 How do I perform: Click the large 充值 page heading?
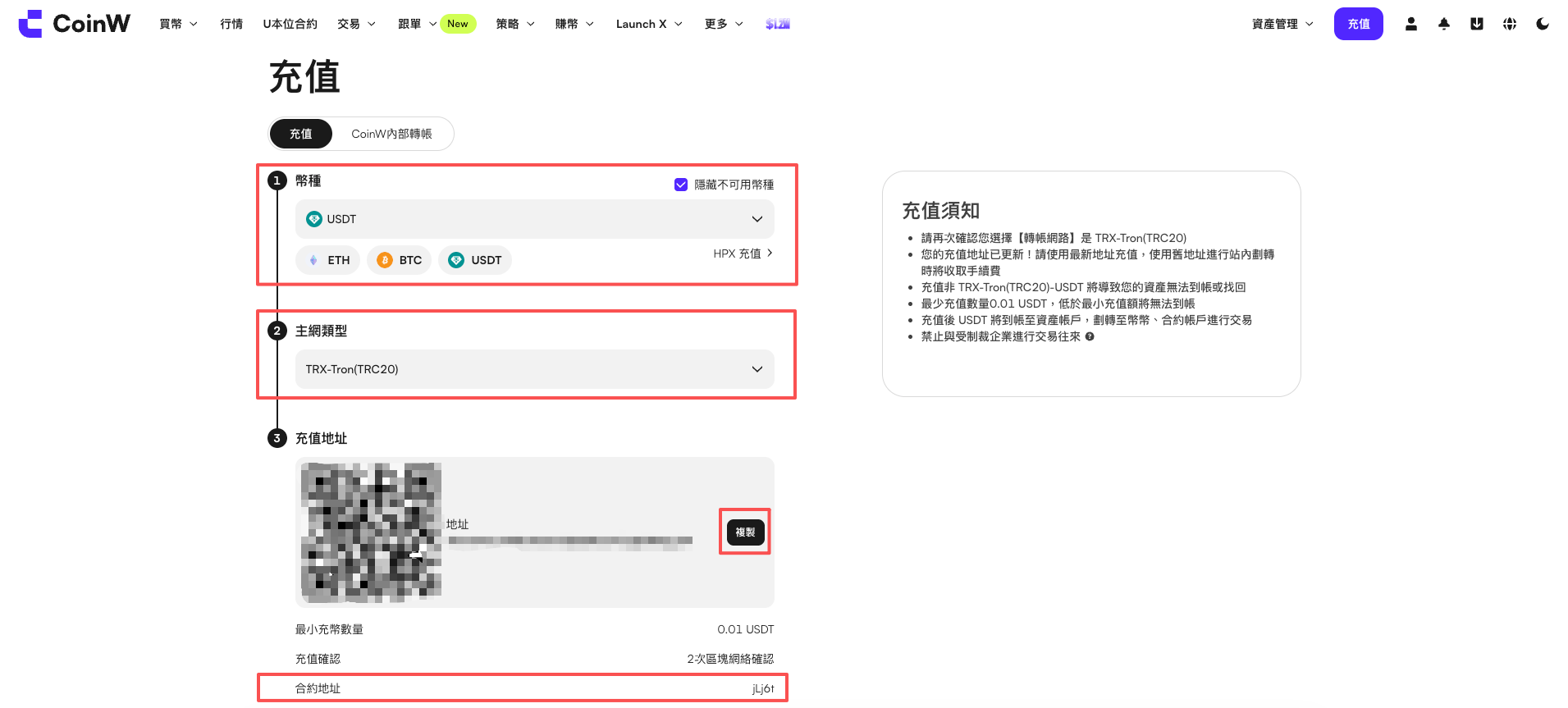pos(304,77)
